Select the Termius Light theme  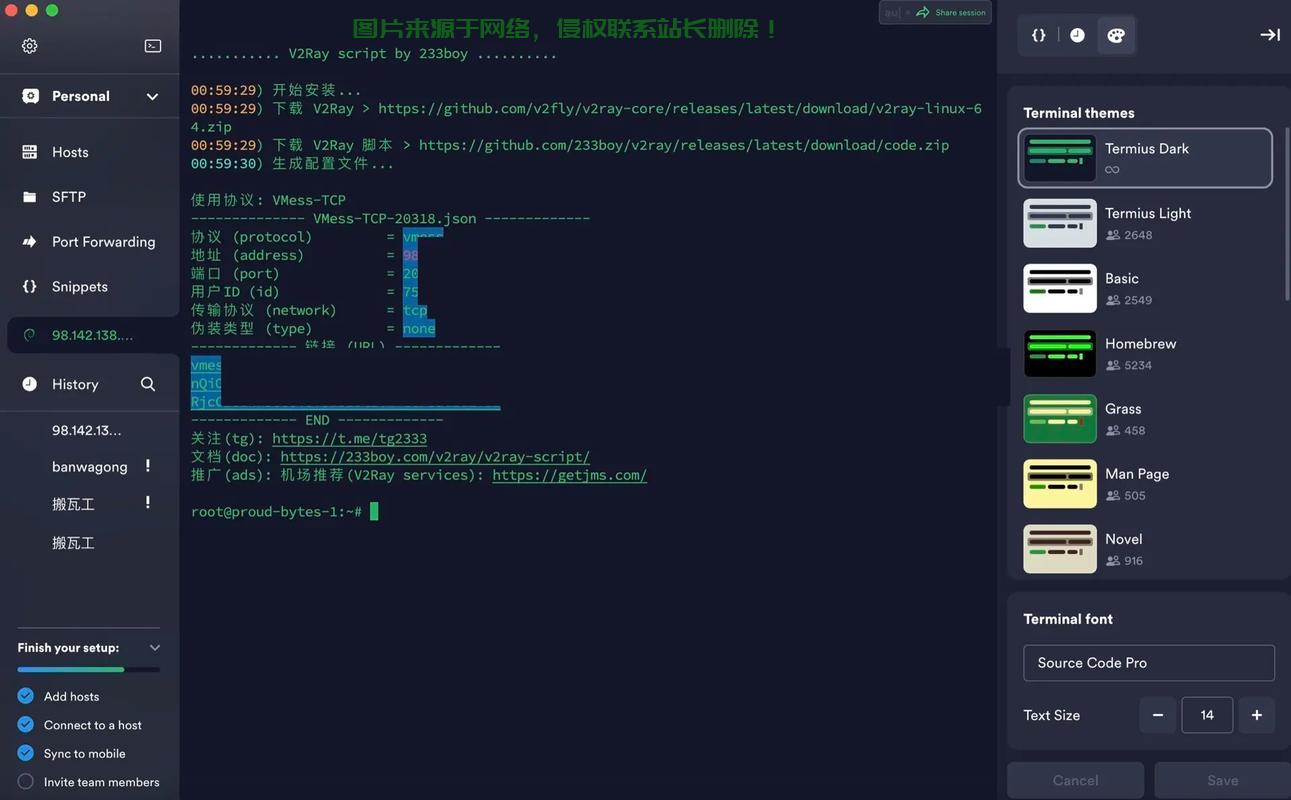[1145, 223]
